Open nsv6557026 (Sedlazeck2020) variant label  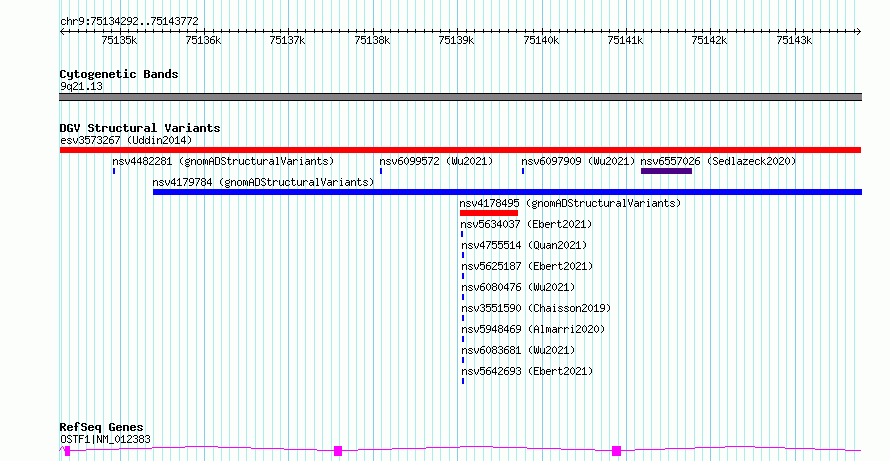(x=718, y=161)
